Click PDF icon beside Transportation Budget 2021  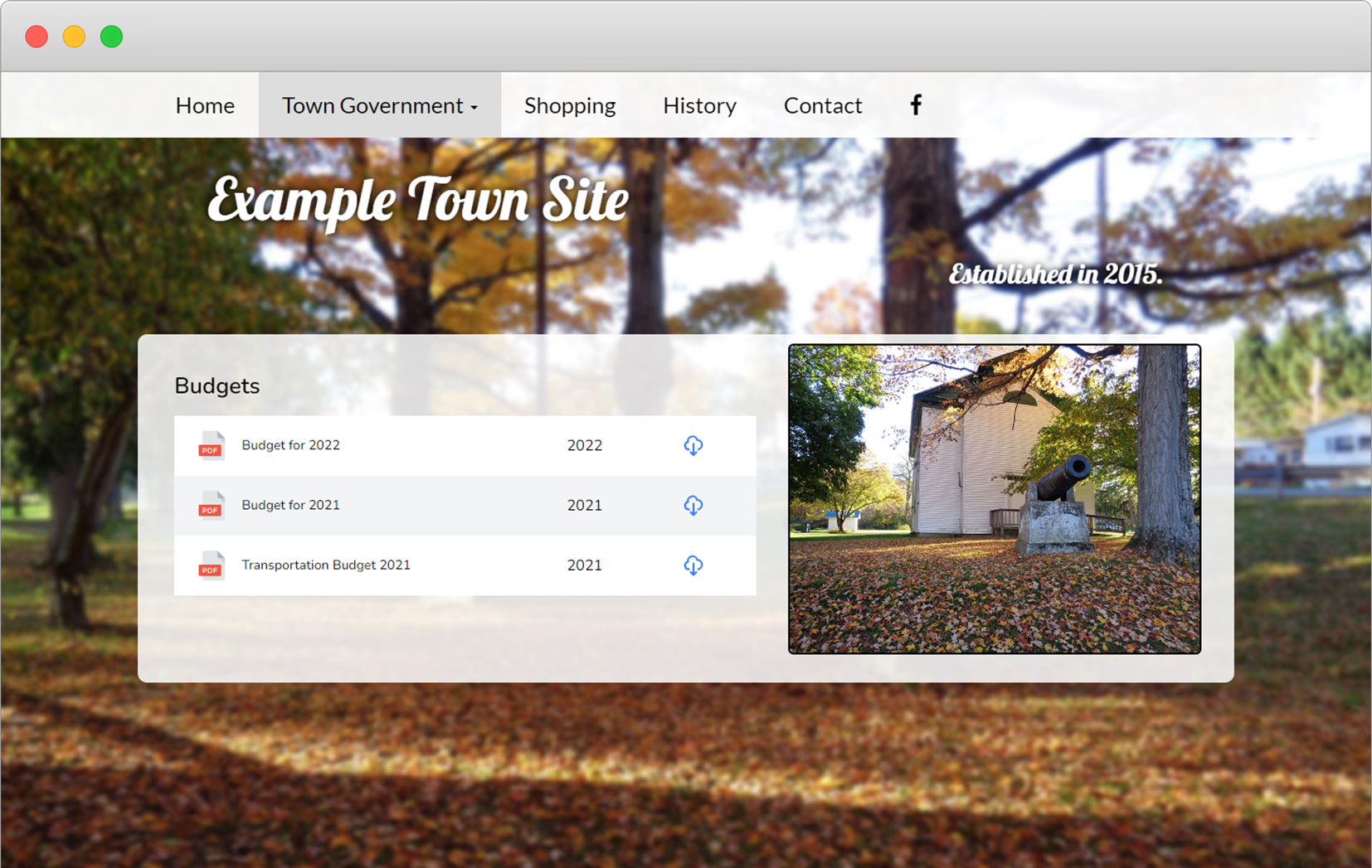pos(211,565)
